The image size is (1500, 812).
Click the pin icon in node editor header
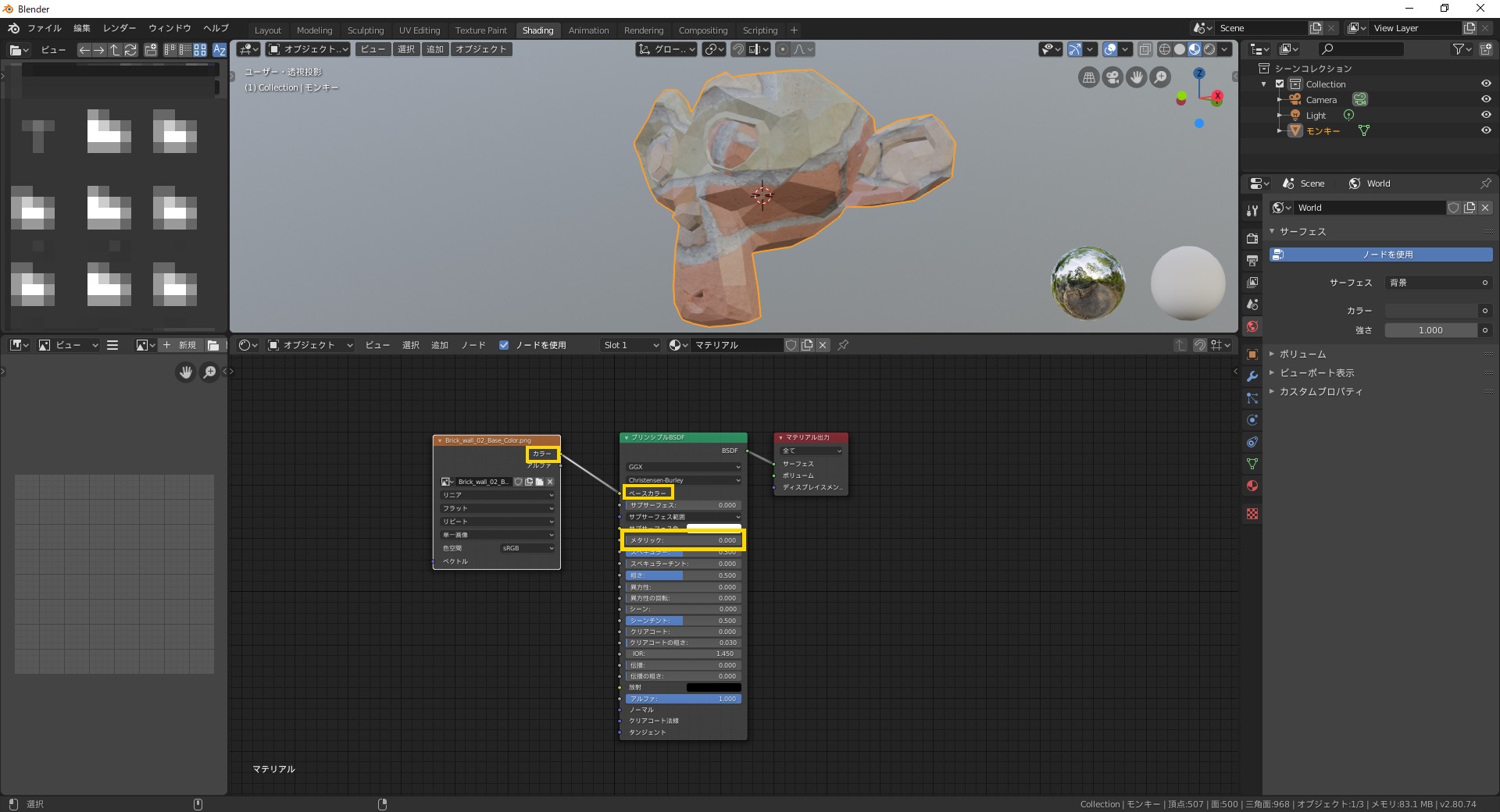843,344
